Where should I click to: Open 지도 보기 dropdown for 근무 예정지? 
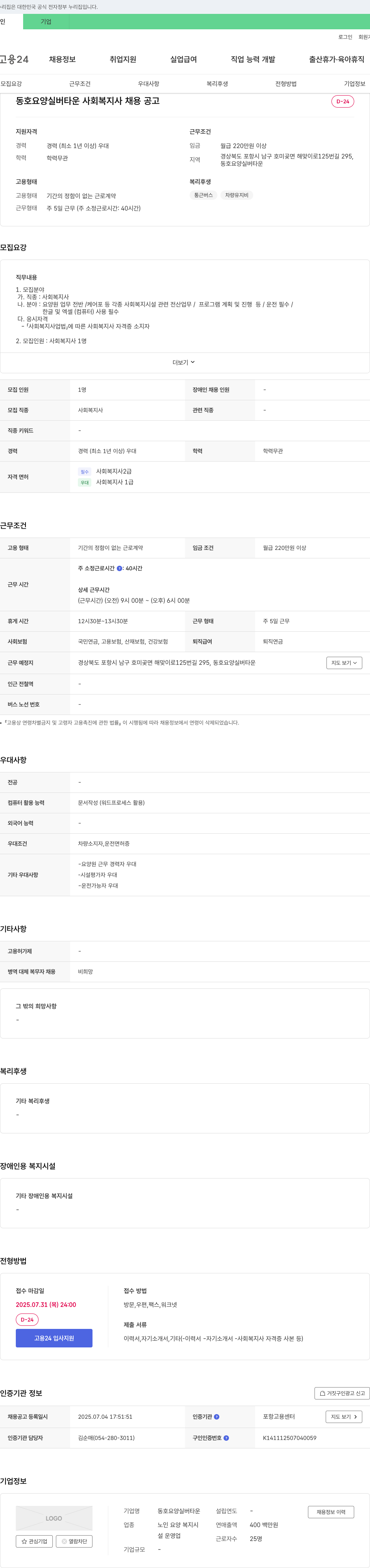point(345,662)
